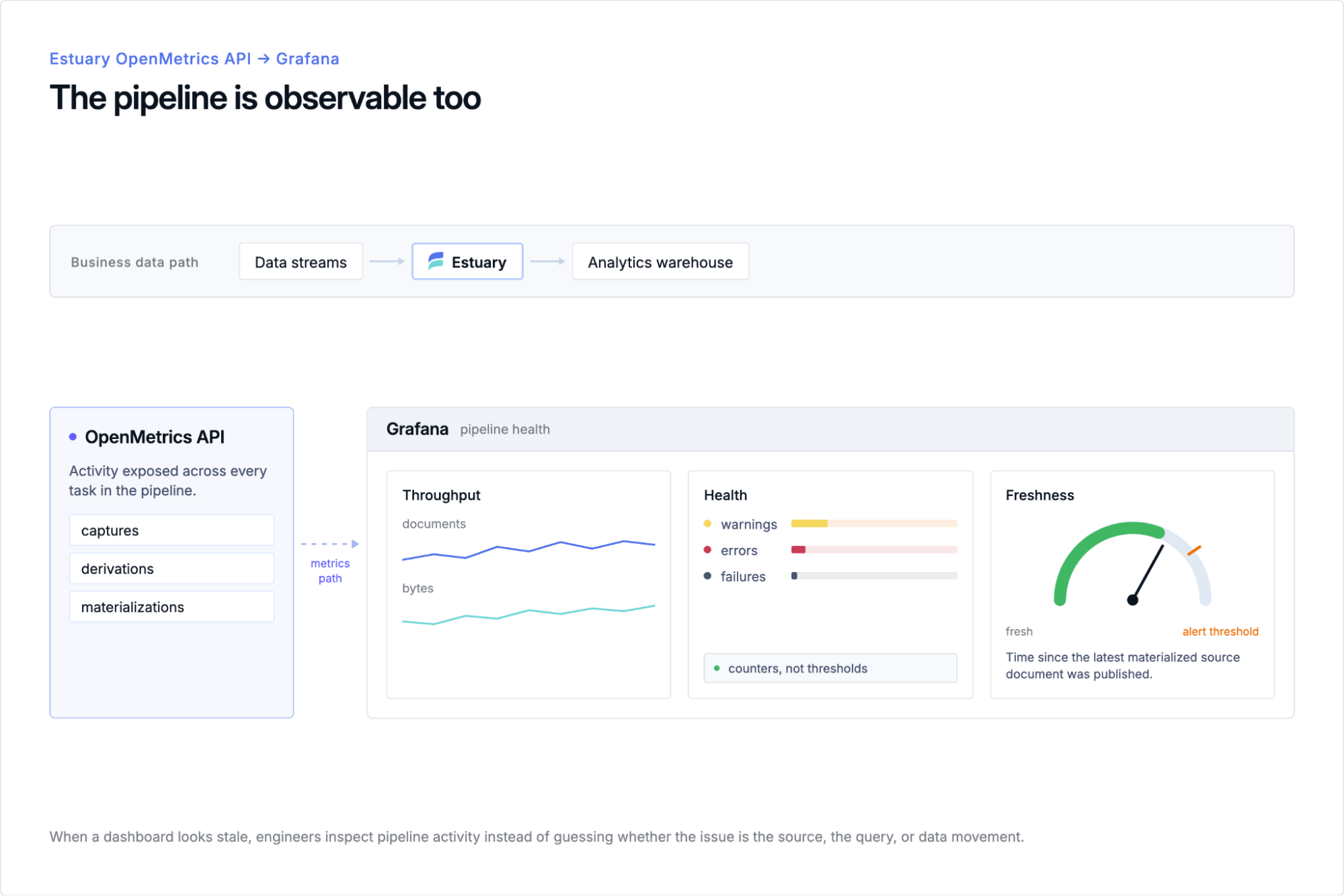The width and height of the screenshot is (1344, 896).
Task: Open the materializations task row
Action: pyautogui.click(x=171, y=607)
